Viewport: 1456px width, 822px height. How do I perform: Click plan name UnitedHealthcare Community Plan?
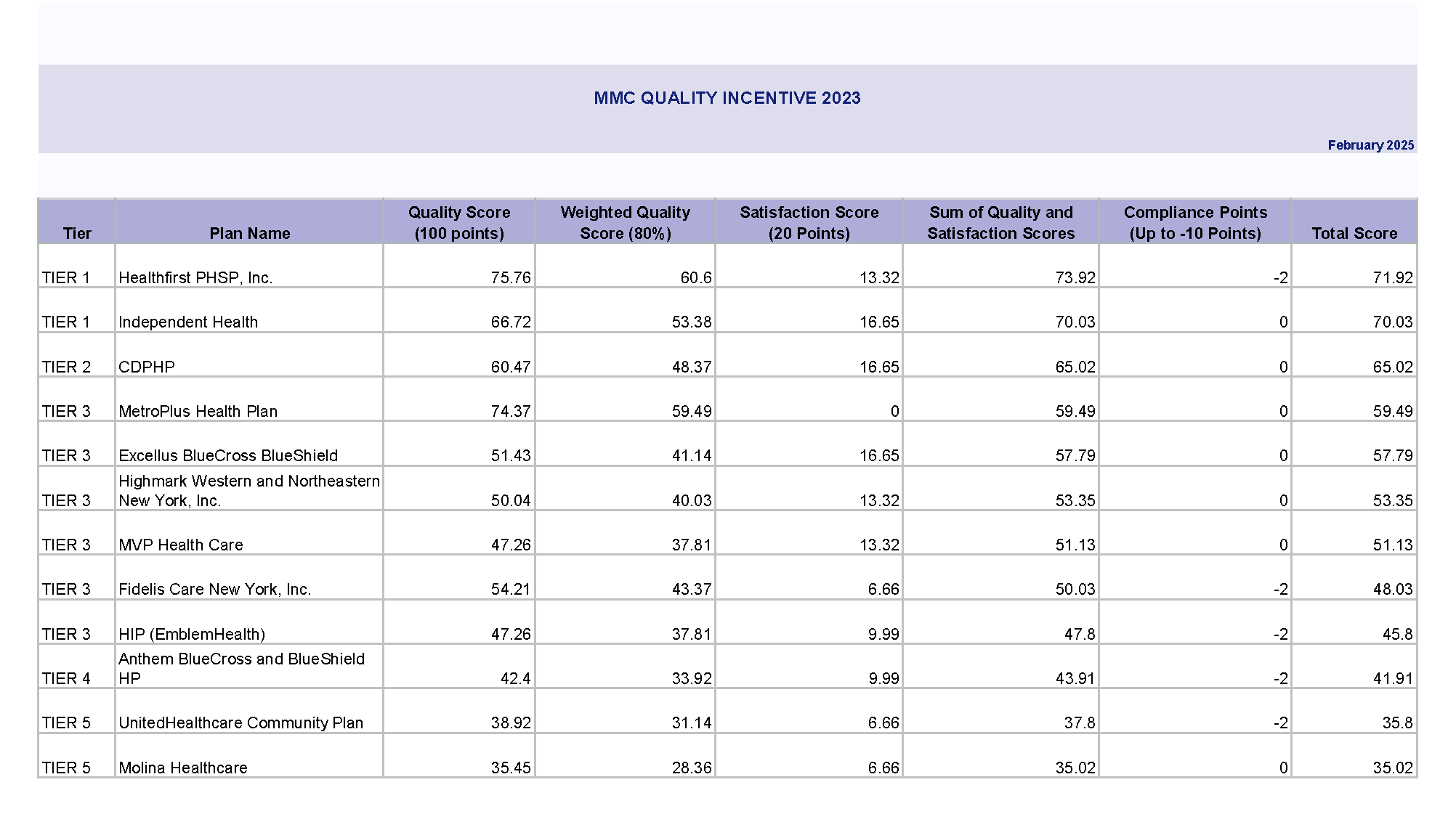[x=240, y=723]
